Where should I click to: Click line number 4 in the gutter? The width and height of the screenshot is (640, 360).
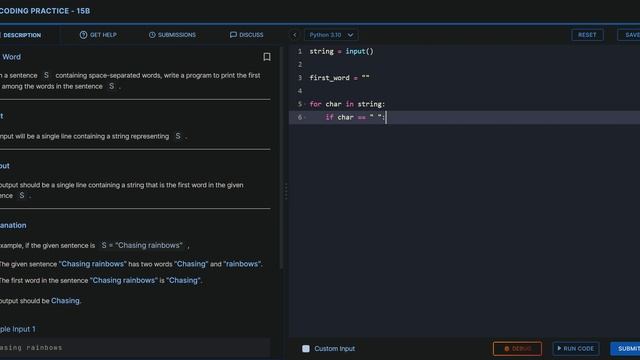click(300, 91)
